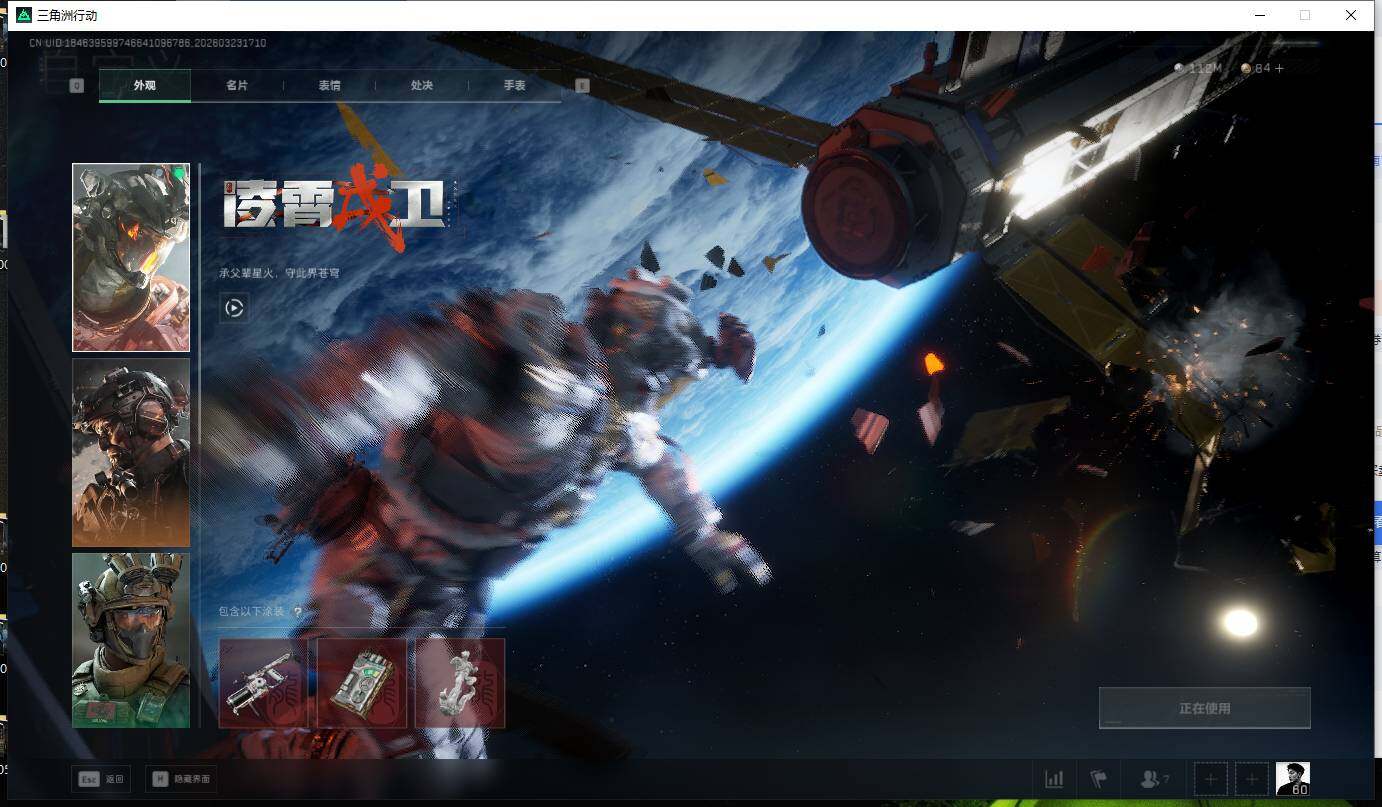Open the 包含以下涂装 help question mark
This screenshot has width=1382, height=807.
[297, 612]
